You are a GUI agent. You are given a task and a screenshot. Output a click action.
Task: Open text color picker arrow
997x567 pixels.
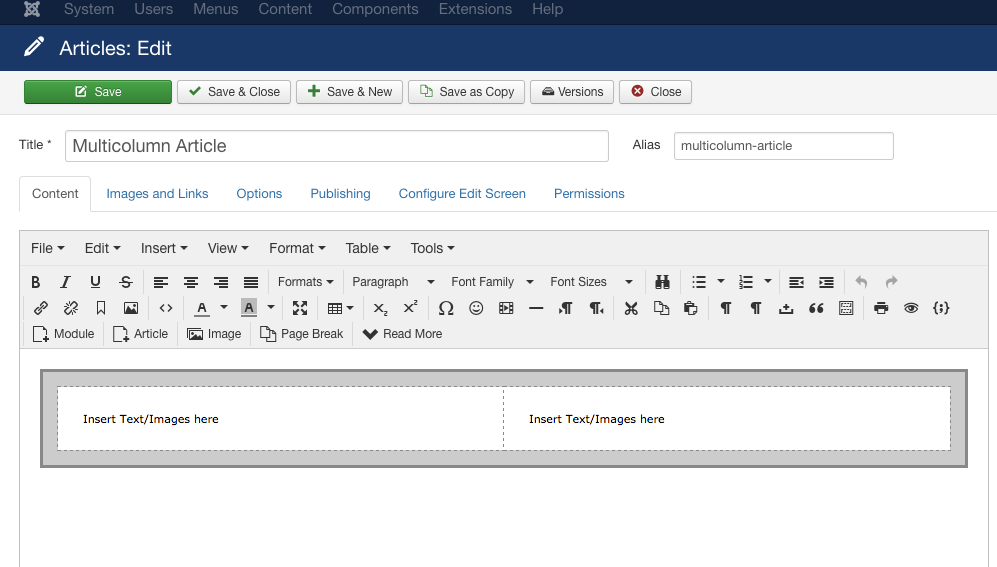pyautogui.click(x=224, y=308)
